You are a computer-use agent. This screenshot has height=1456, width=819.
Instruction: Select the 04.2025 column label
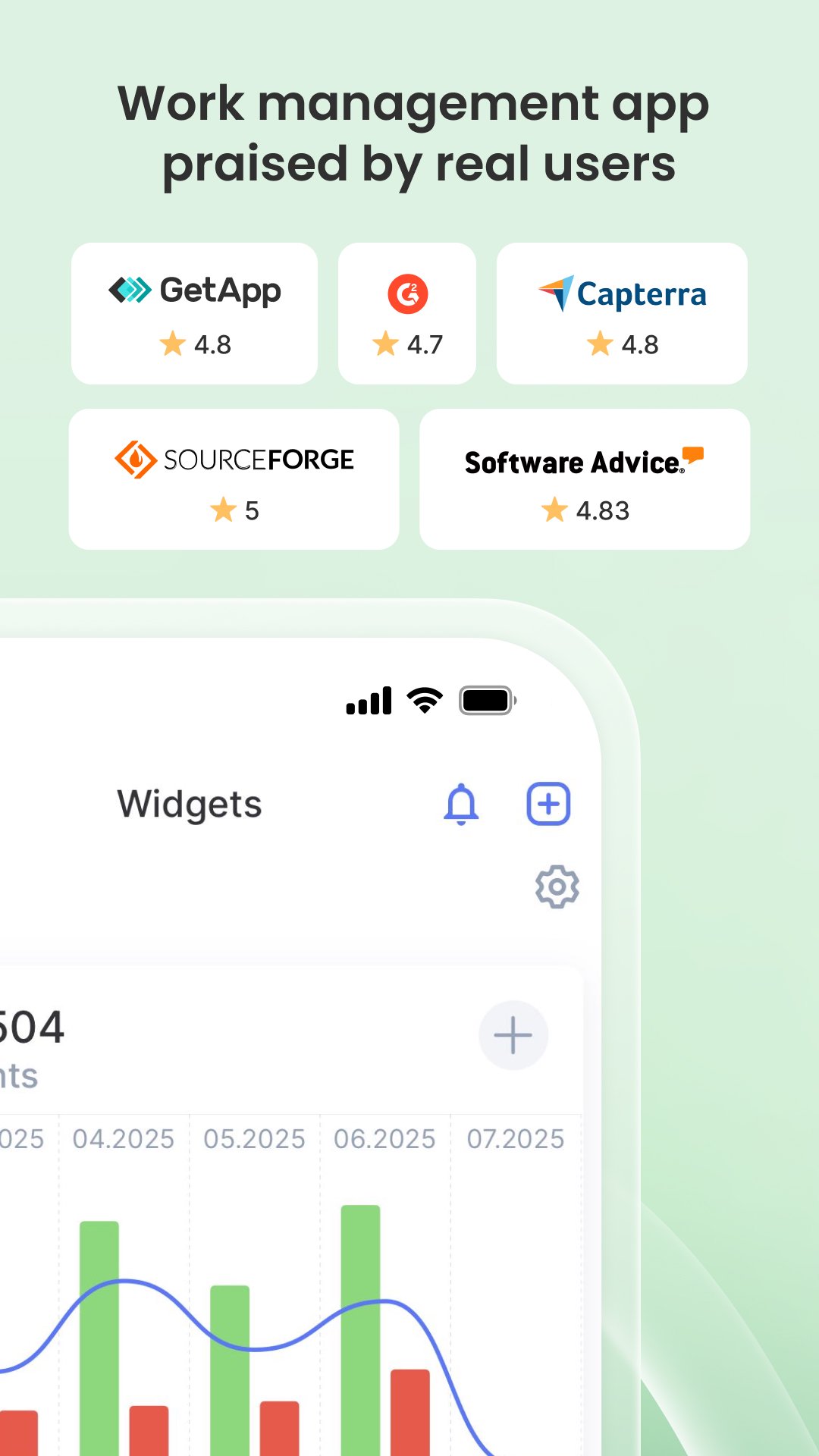click(124, 1139)
